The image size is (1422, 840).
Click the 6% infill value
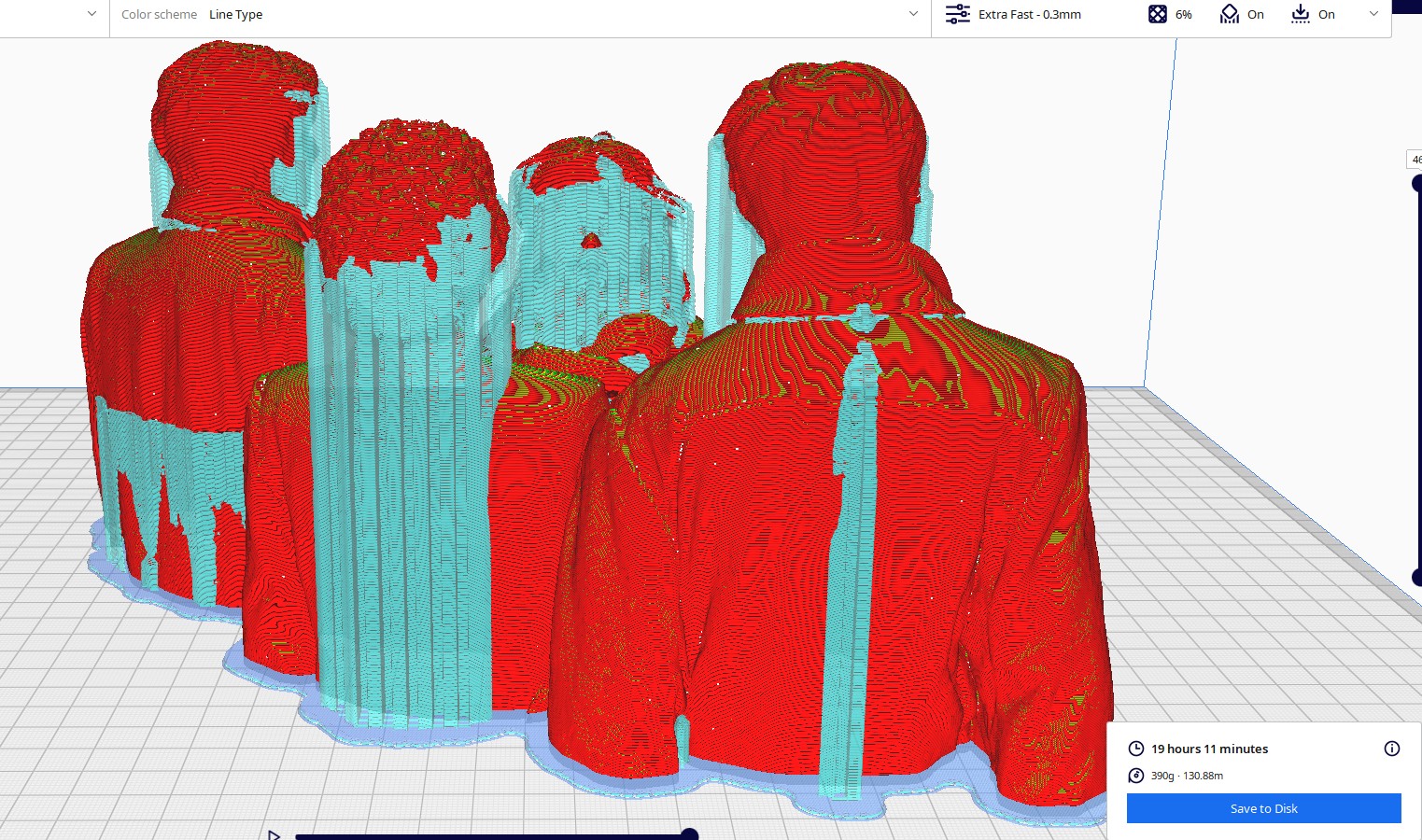[x=1183, y=14]
